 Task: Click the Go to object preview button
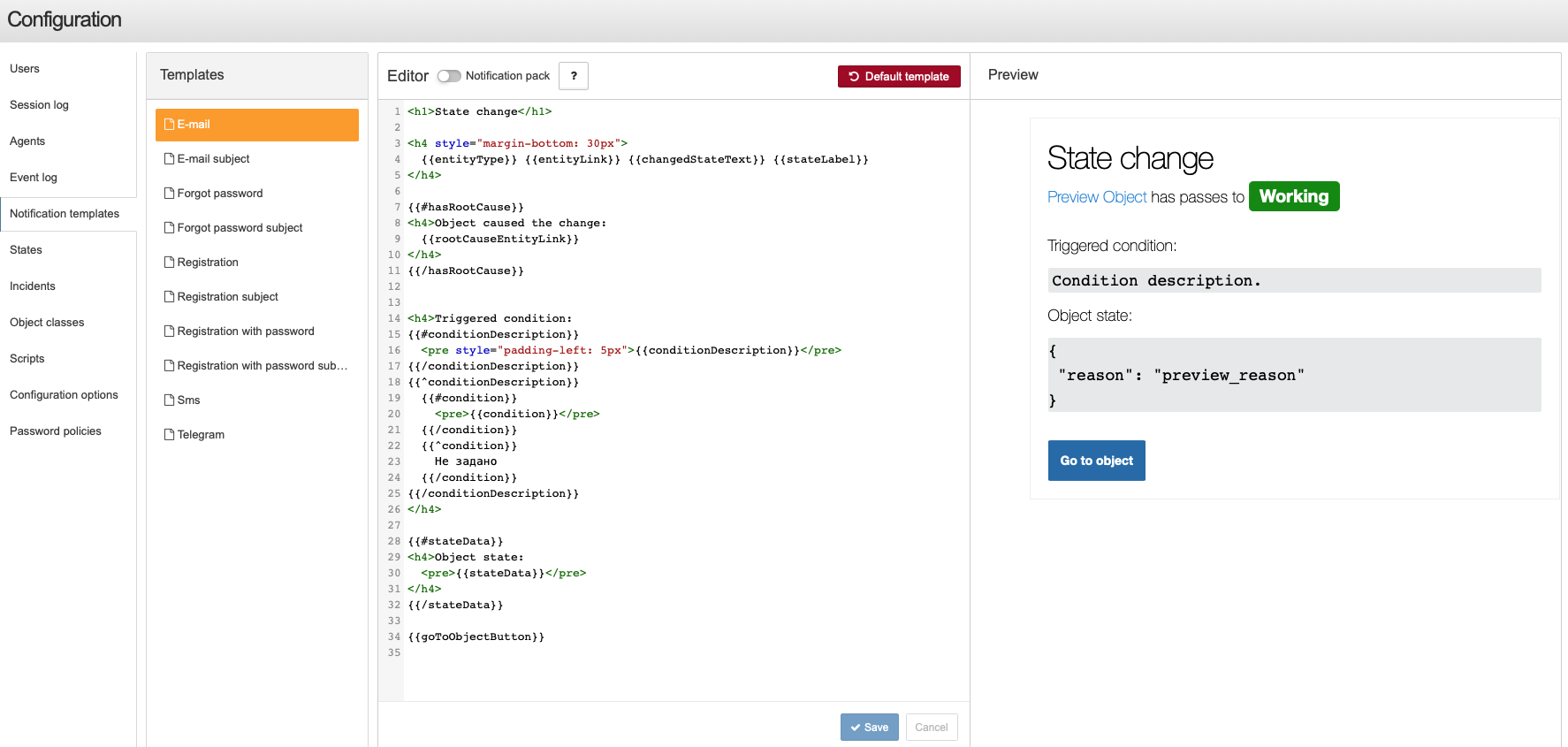click(x=1097, y=461)
